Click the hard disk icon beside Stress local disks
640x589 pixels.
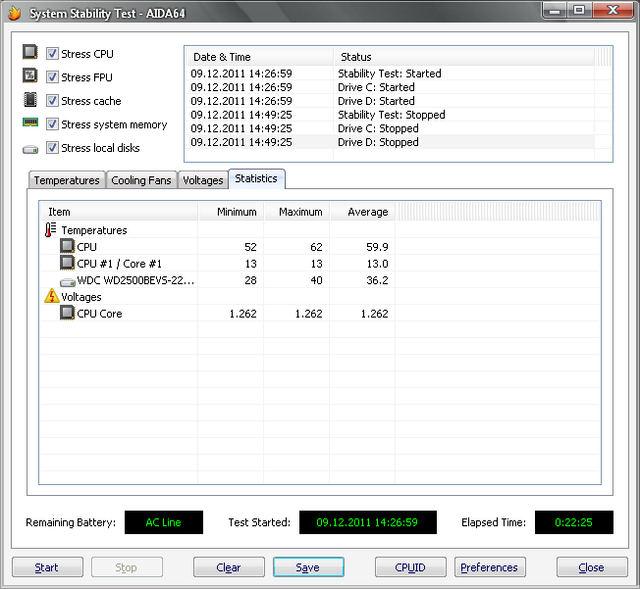click(x=30, y=149)
